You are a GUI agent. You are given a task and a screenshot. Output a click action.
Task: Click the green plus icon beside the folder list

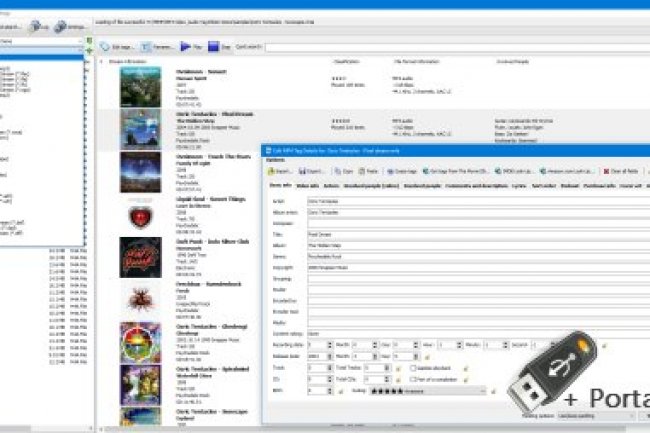pos(89,51)
